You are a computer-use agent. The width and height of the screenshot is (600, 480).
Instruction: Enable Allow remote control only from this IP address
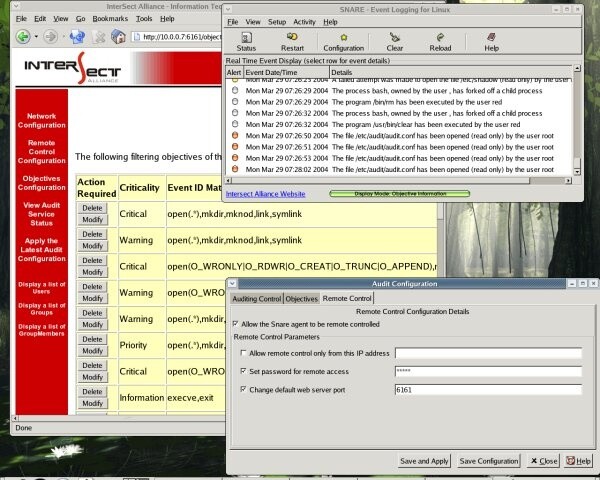pos(243,353)
